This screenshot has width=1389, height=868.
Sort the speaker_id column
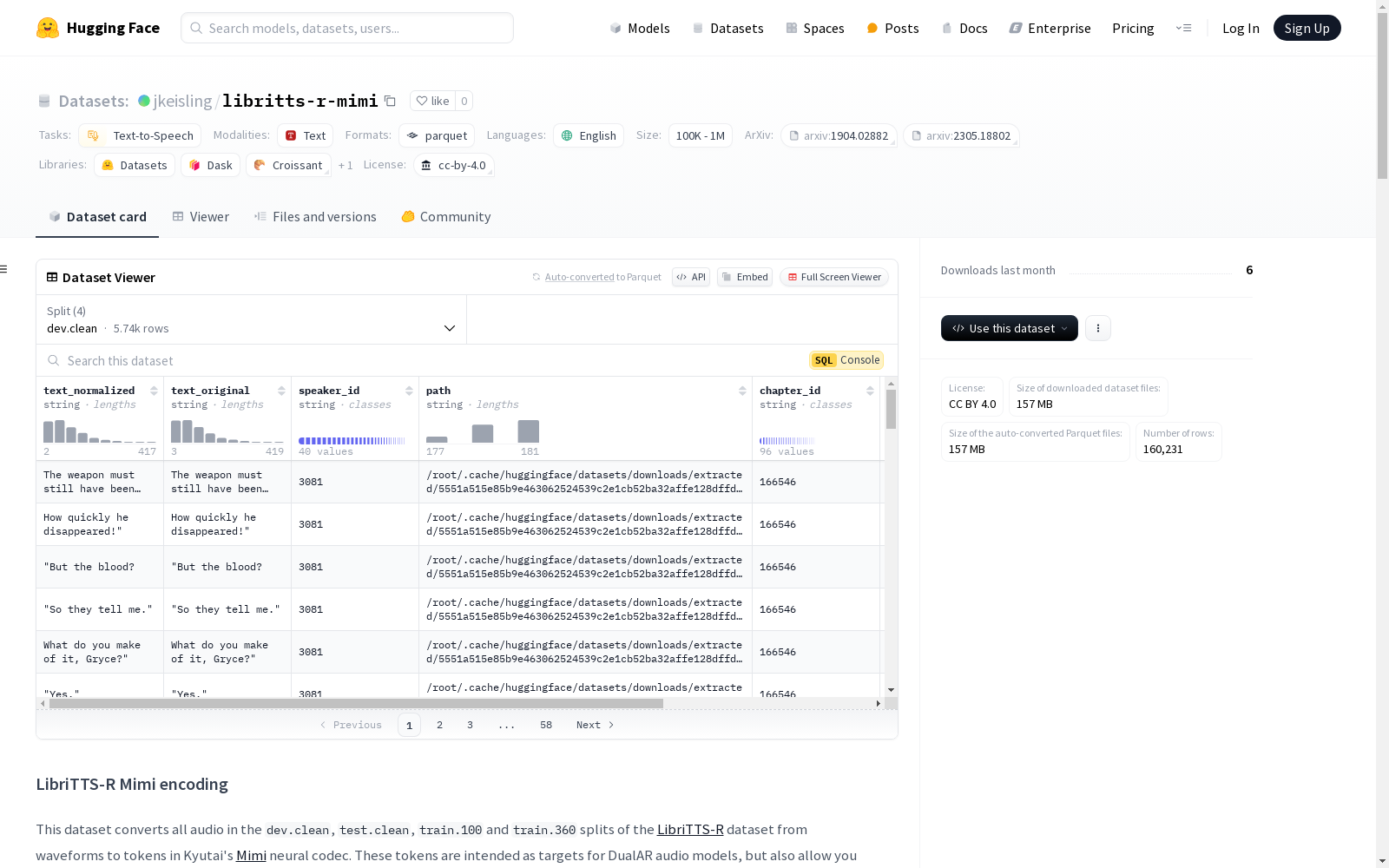tap(409, 391)
